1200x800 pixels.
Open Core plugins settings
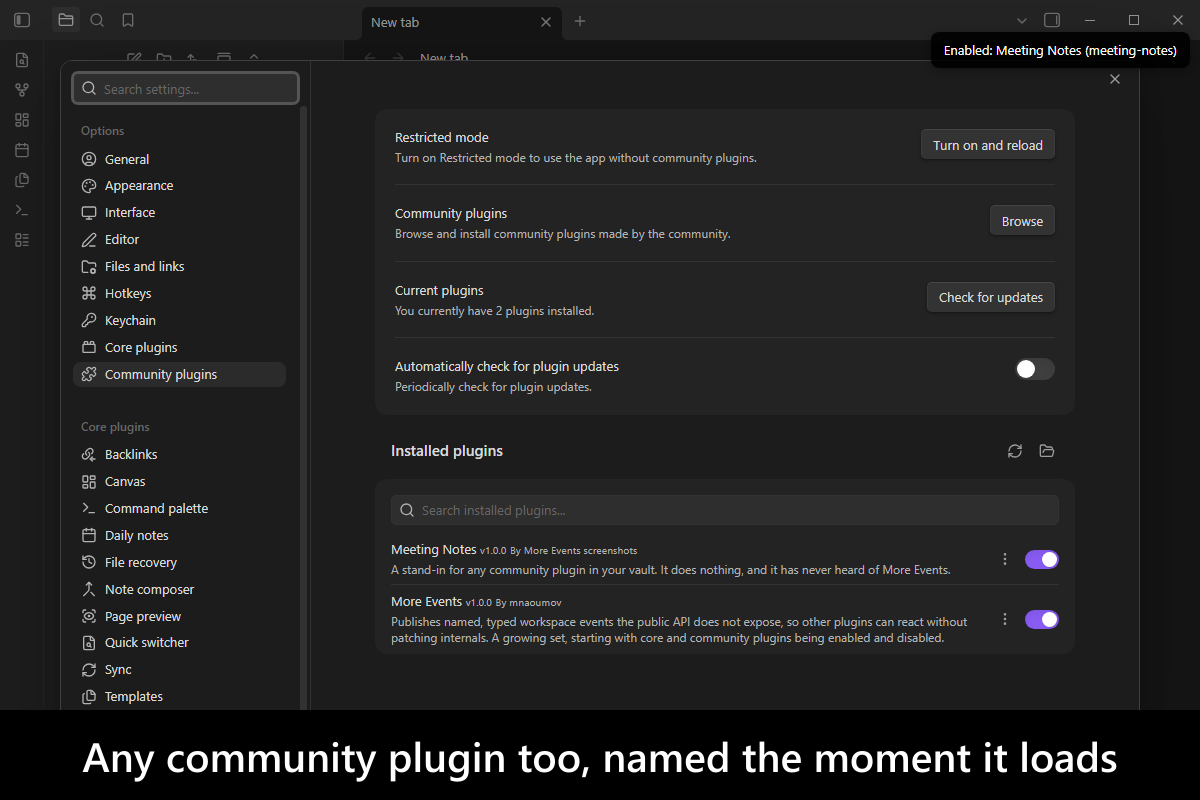[x=179, y=348]
